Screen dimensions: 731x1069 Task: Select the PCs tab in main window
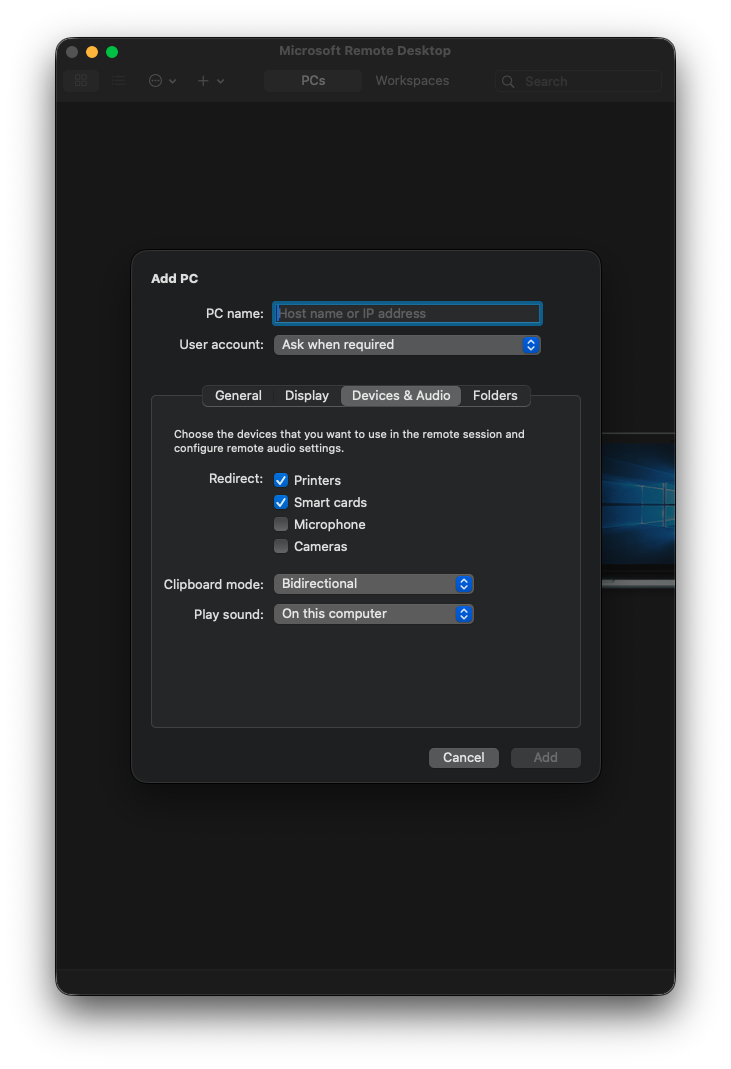(x=313, y=80)
